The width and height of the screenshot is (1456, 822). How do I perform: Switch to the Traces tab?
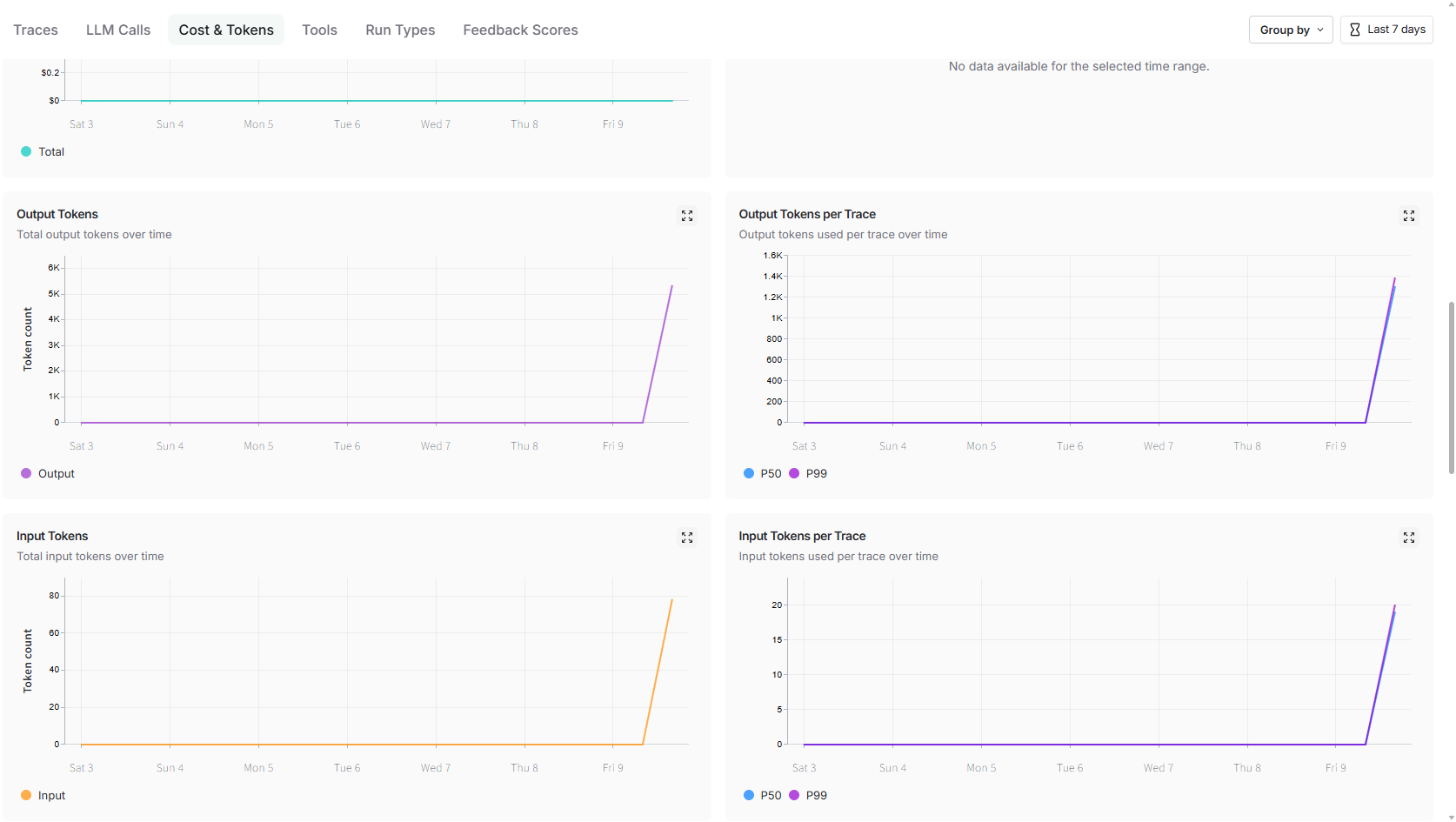click(36, 30)
